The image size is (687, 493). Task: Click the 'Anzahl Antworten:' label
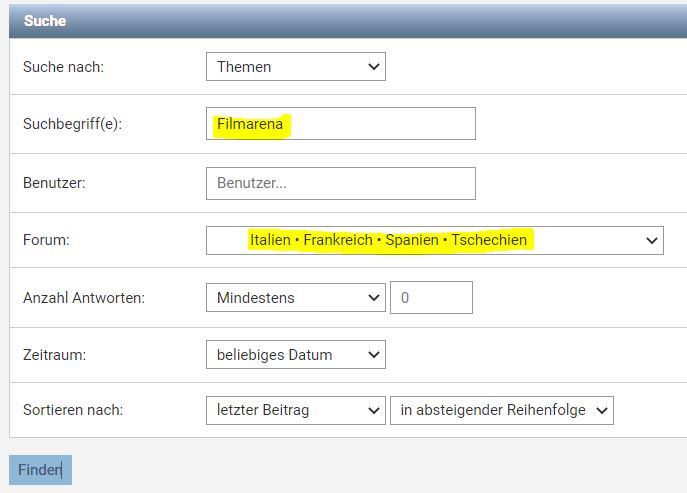coord(84,298)
